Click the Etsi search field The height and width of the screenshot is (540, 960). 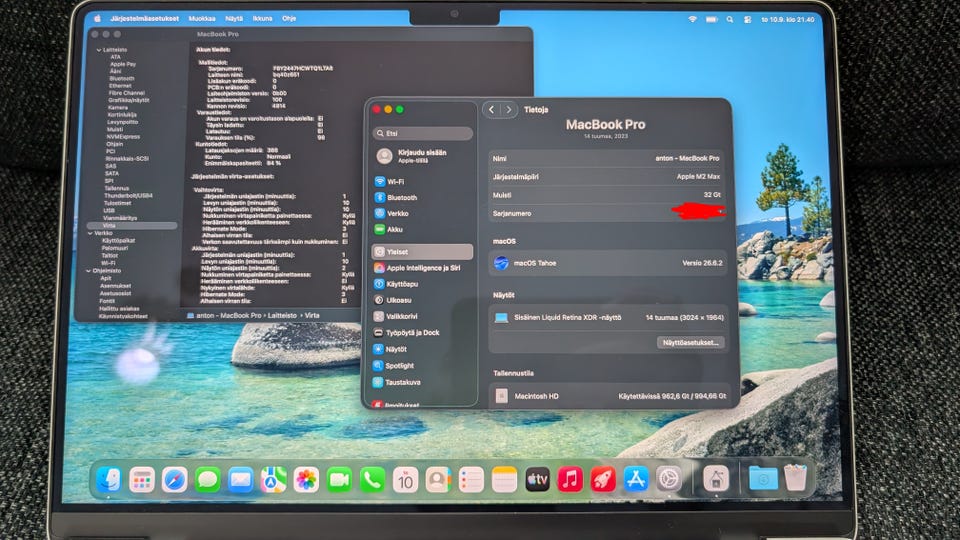tap(422, 133)
